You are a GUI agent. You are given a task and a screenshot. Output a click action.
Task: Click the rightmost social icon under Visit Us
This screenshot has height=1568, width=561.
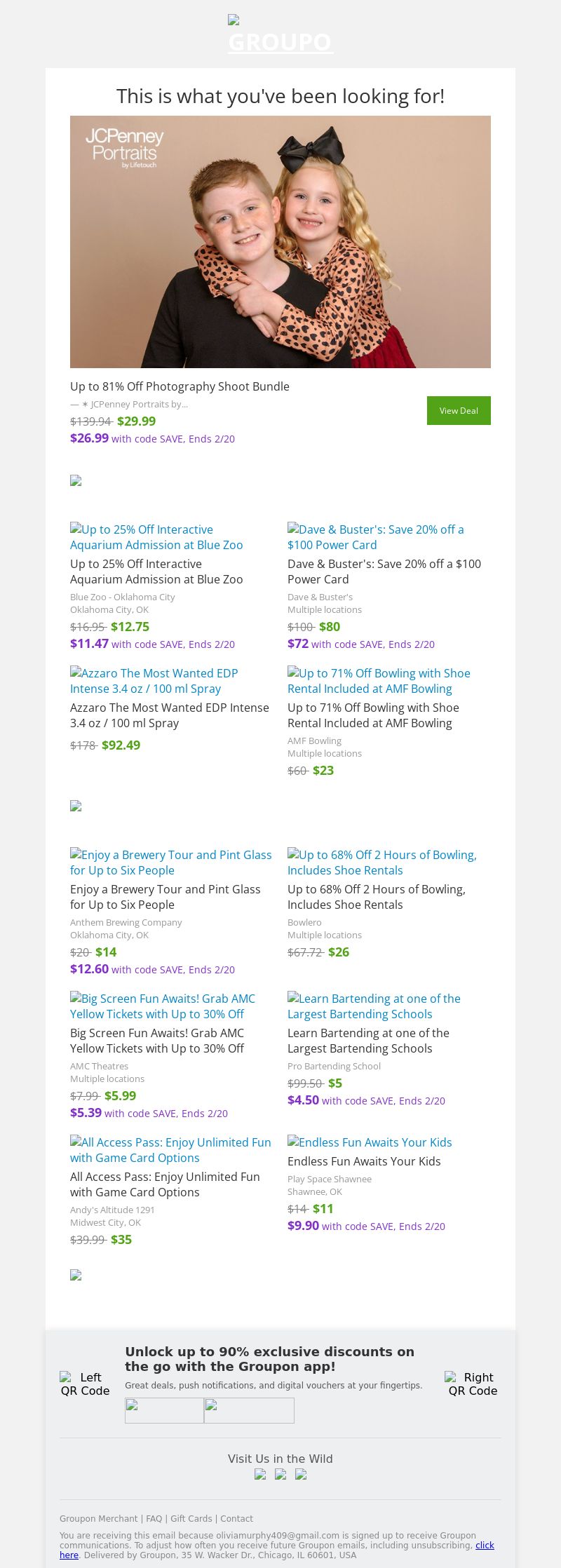tap(301, 1474)
